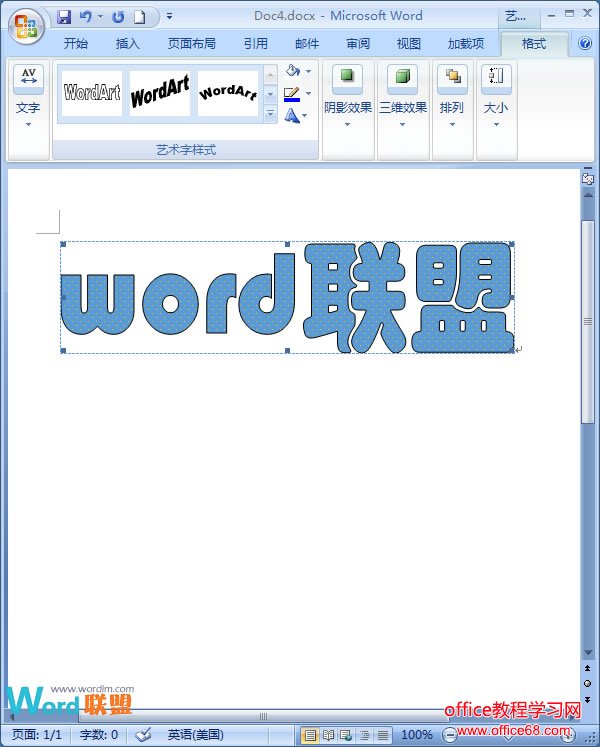Apply the slanted black WordArt style

160,93
